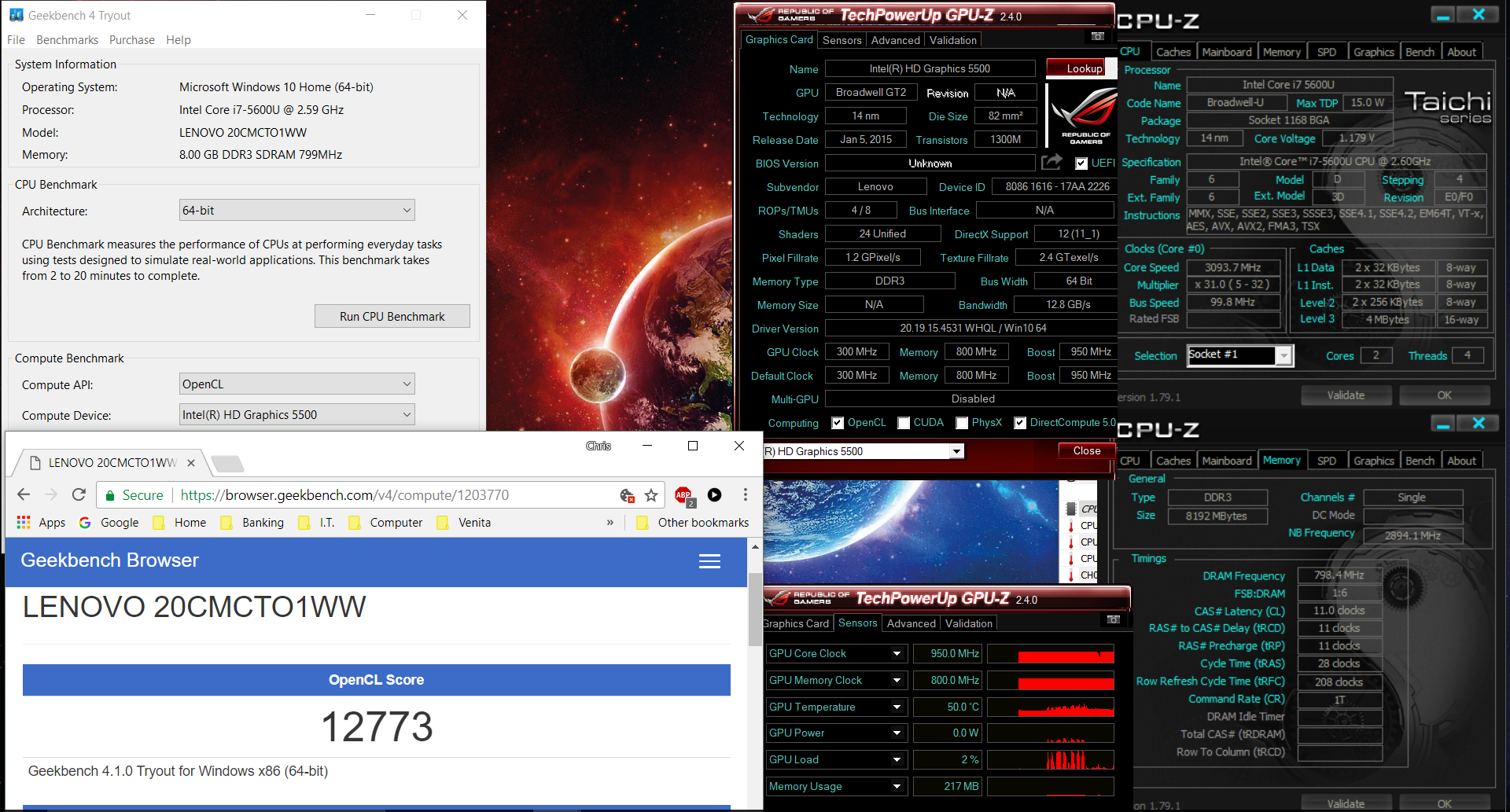
Task: Open the CPU-Z Socket #1 selection dropdown
Action: 1283,355
